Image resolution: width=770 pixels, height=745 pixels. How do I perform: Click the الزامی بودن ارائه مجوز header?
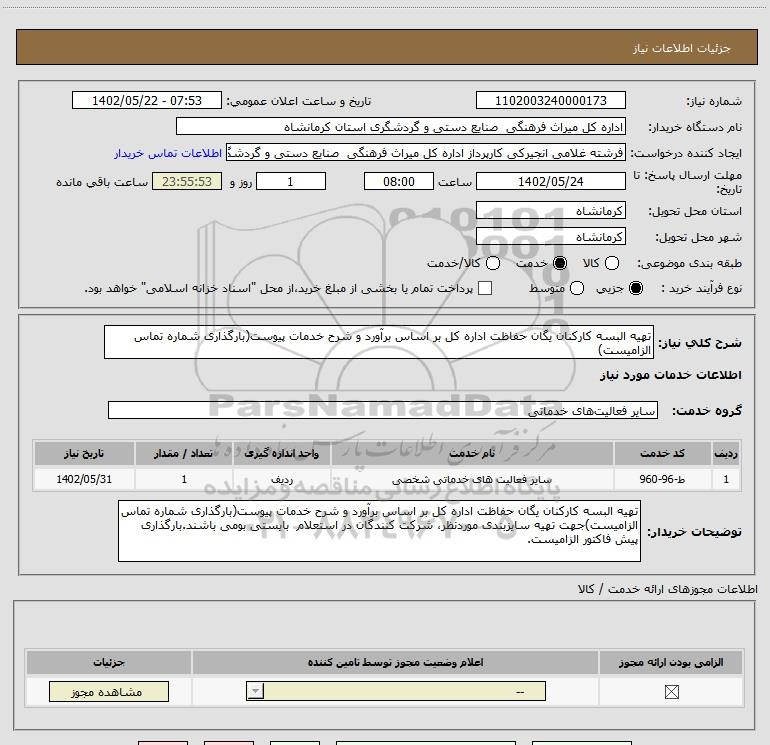pyautogui.click(x=671, y=662)
